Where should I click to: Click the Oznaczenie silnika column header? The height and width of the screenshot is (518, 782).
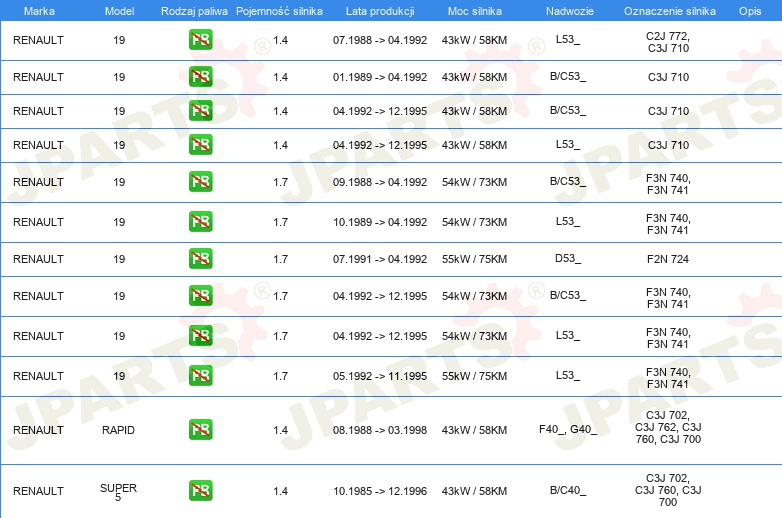pos(667,10)
